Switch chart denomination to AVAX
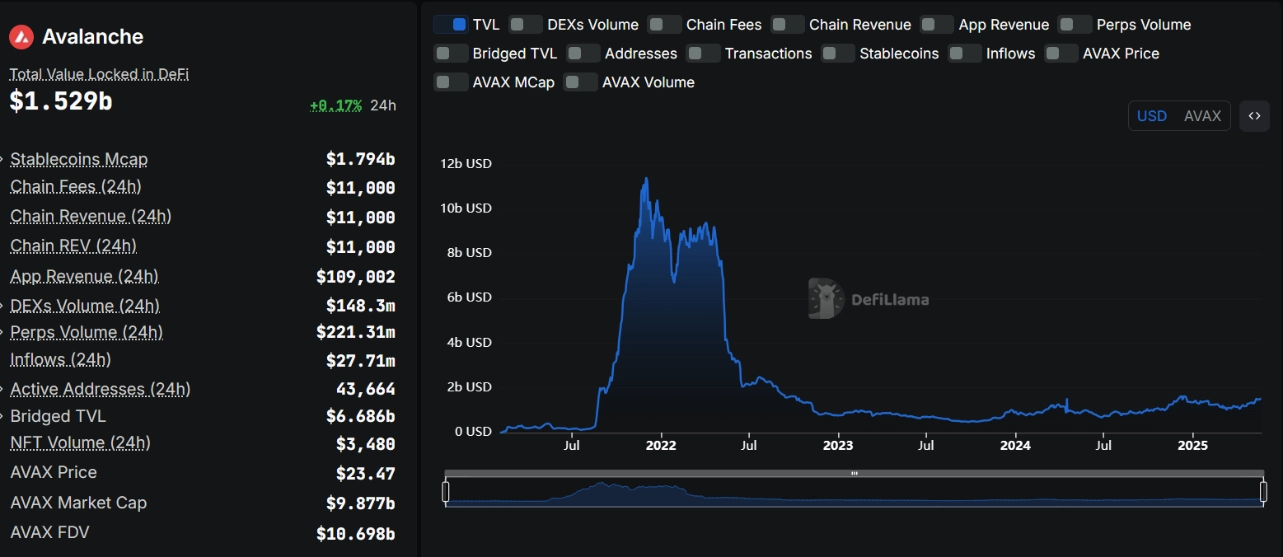Viewport: 1283px width, 557px height. click(1202, 116)
